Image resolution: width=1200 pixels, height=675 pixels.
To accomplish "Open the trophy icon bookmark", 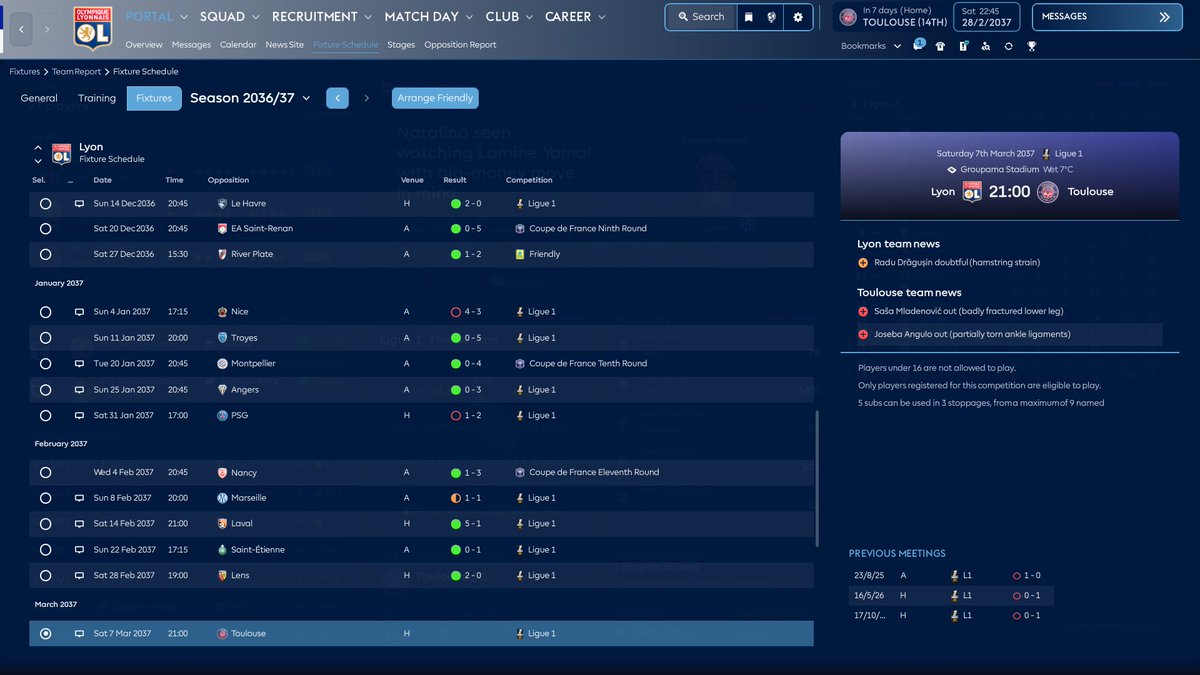I will tap(1031, 46).
